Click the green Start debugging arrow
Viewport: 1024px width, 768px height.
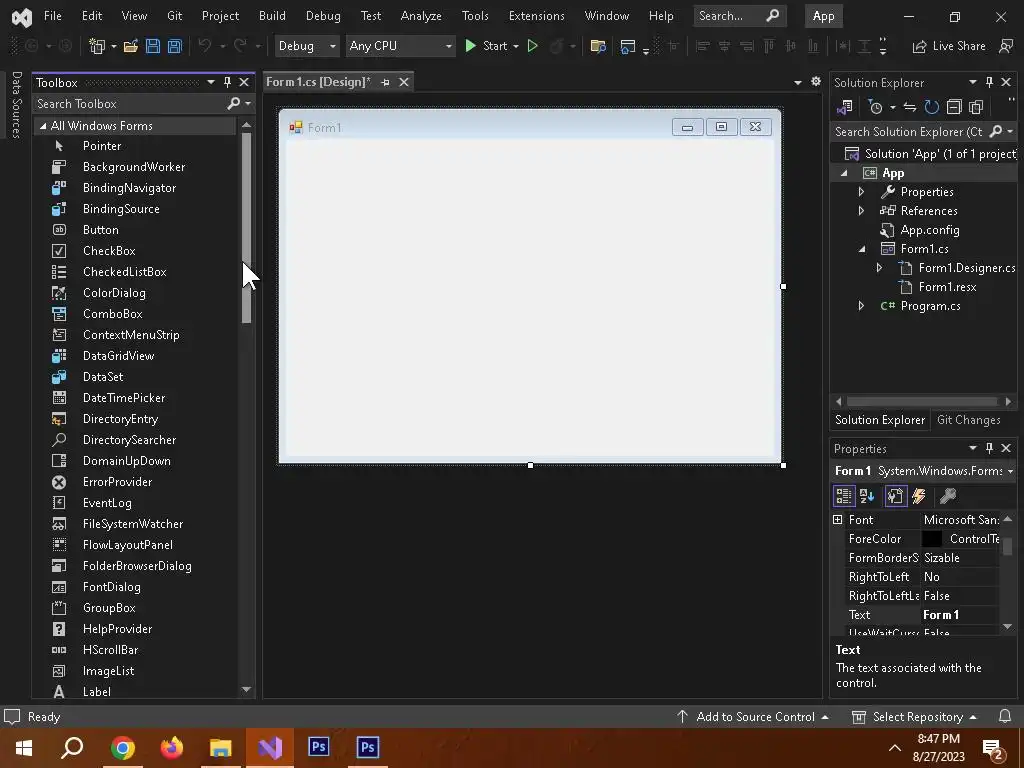tap(470, 46)
